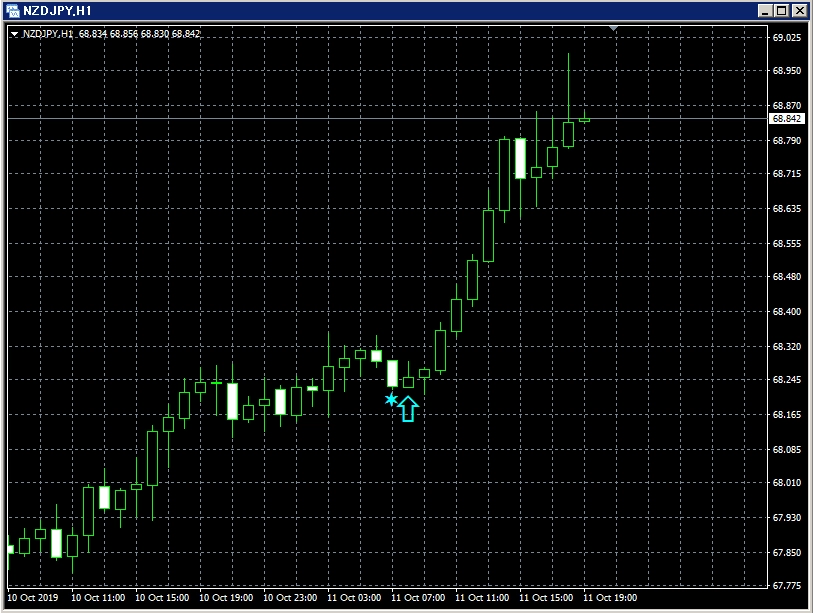Screen dimensions: 813x613
Task: Click the 11 Oct 07:00 time label
Action: click(x=418, y=597)
